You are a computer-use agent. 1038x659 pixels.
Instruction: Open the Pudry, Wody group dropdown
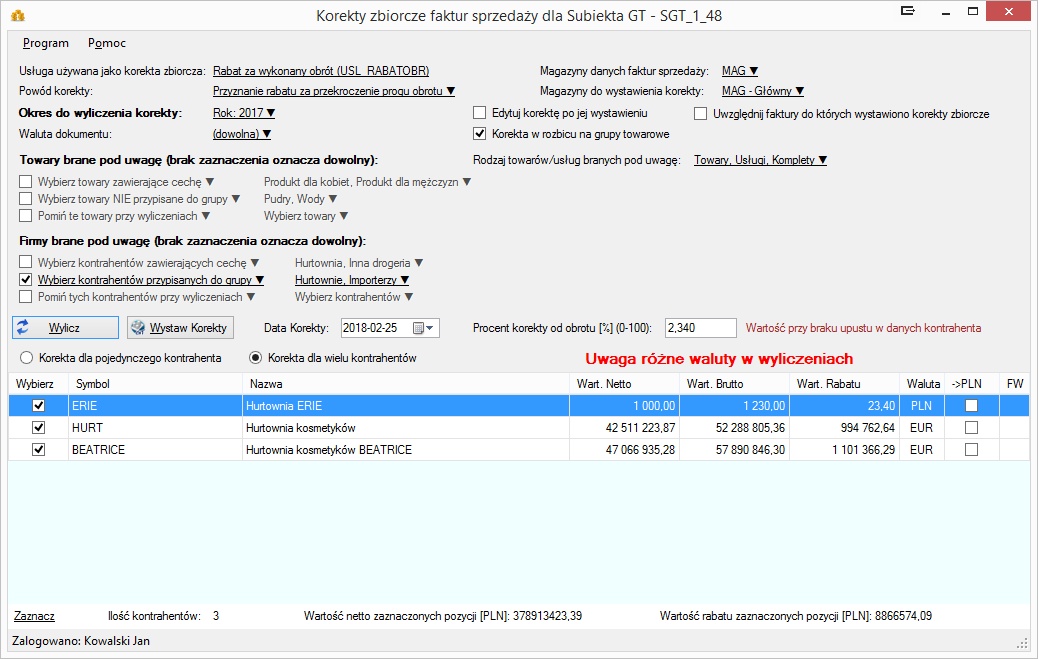(300, 199)
